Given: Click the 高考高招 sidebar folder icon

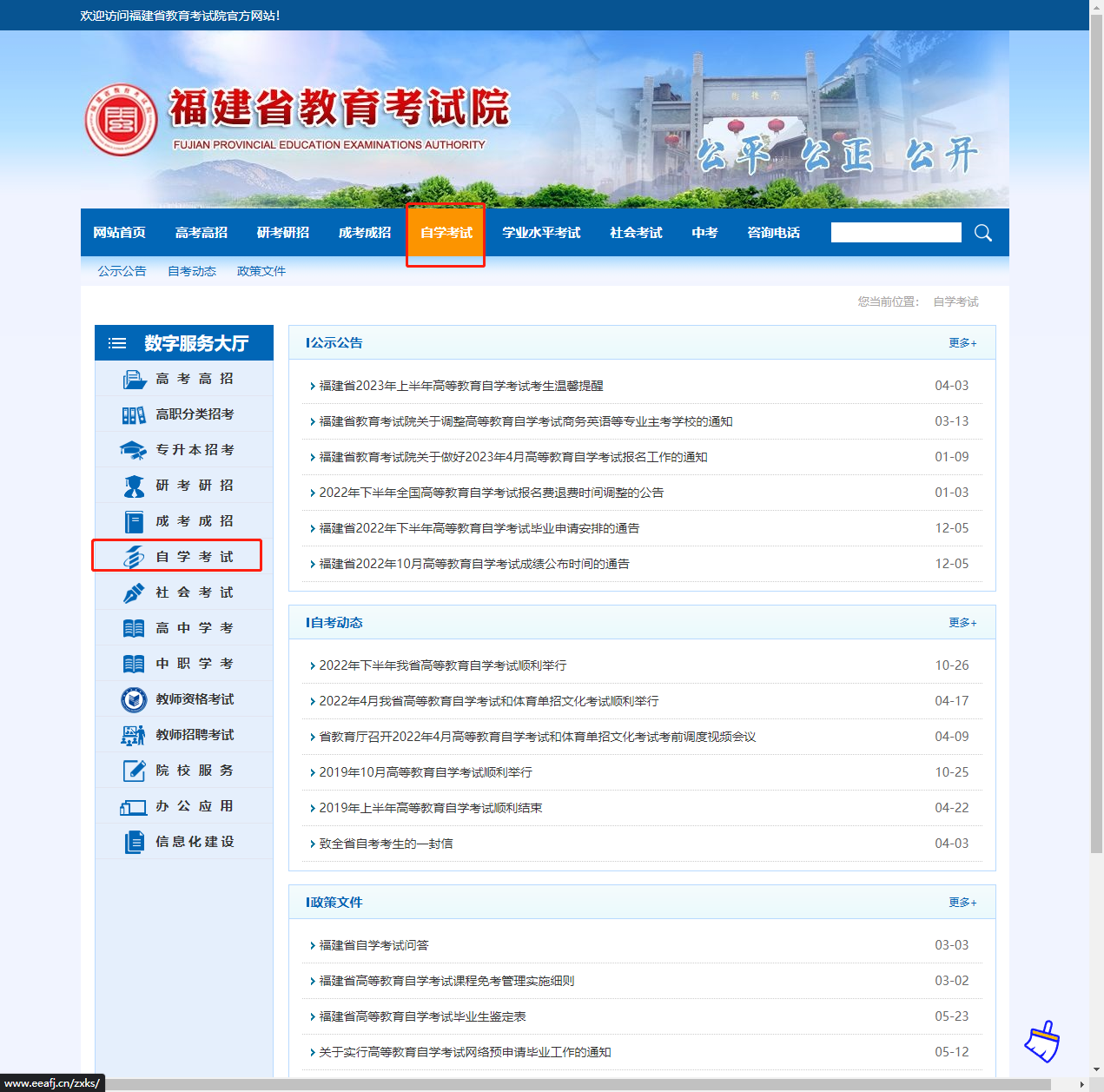Looking at the screenshot, I should [134, 380].
